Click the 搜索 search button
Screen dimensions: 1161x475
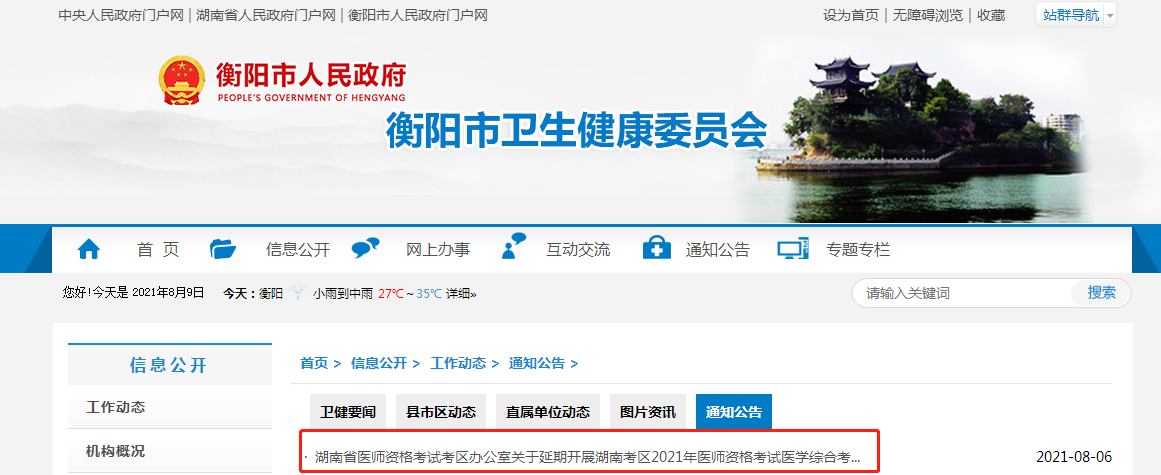[x=1101, y=293]
